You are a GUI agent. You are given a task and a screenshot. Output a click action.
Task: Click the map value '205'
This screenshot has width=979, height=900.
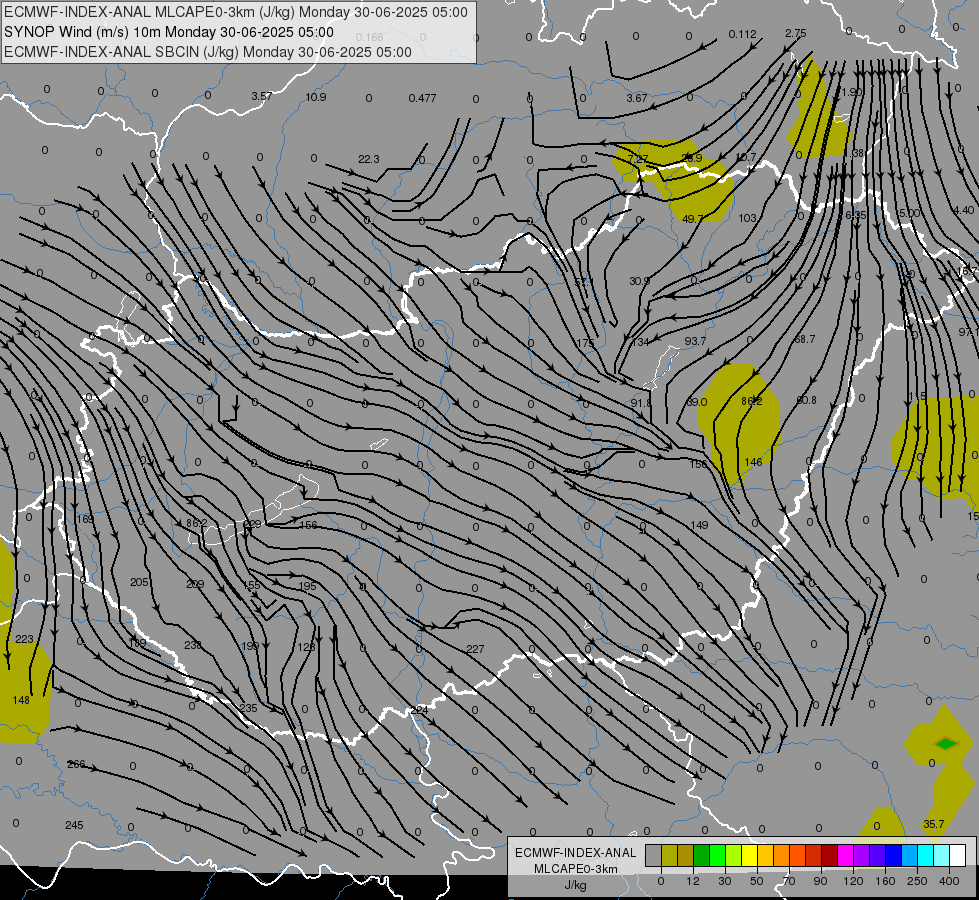coord(139,582)
